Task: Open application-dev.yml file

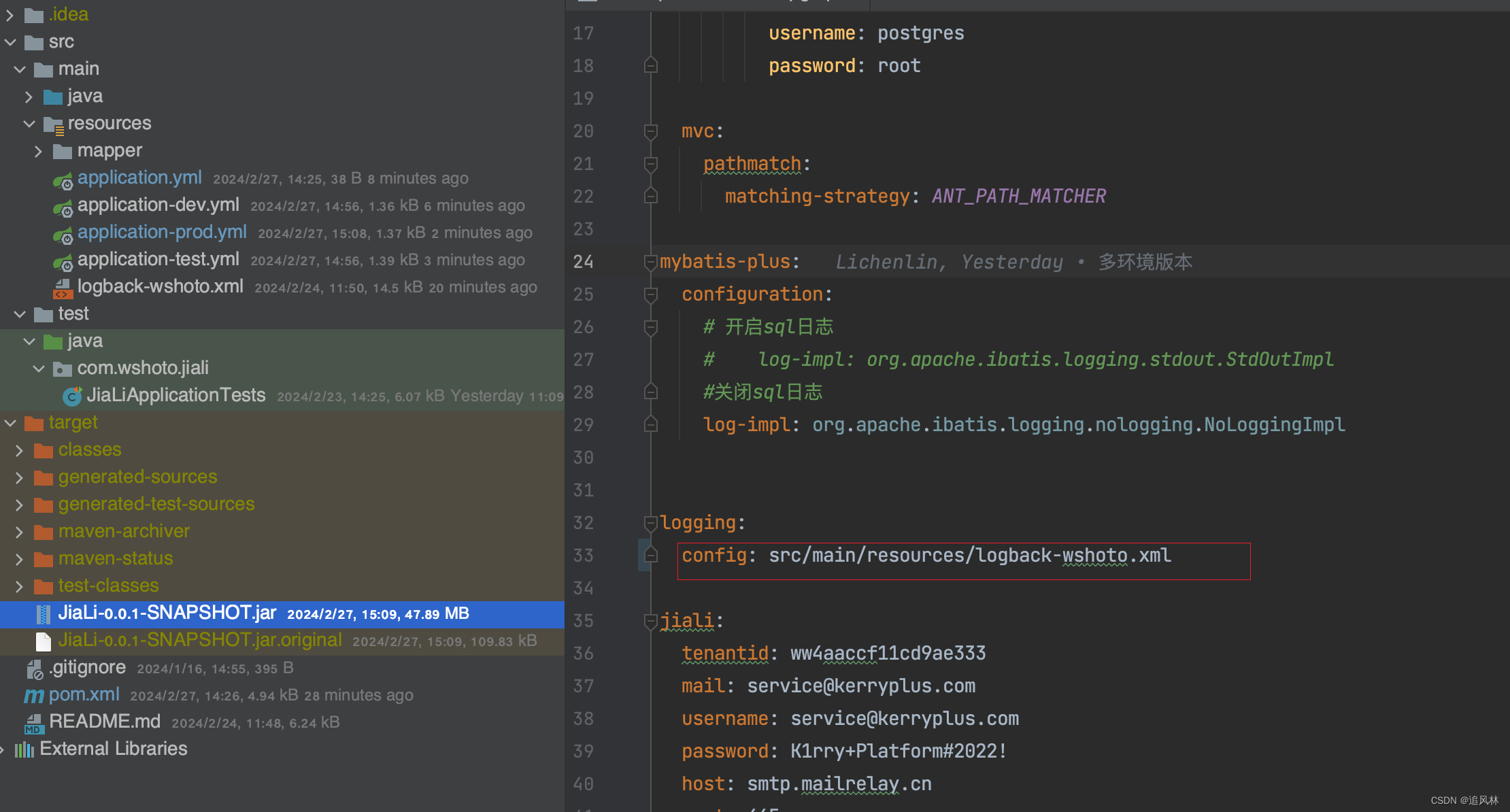Action: (158, 205)
